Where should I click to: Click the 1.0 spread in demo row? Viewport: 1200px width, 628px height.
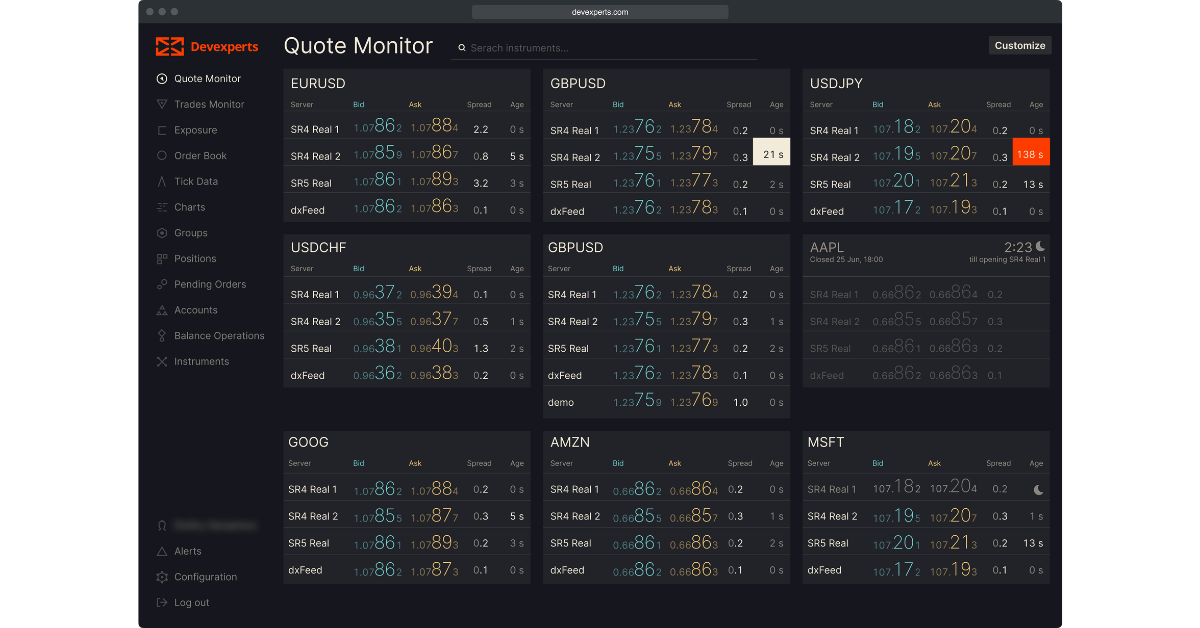740,402
